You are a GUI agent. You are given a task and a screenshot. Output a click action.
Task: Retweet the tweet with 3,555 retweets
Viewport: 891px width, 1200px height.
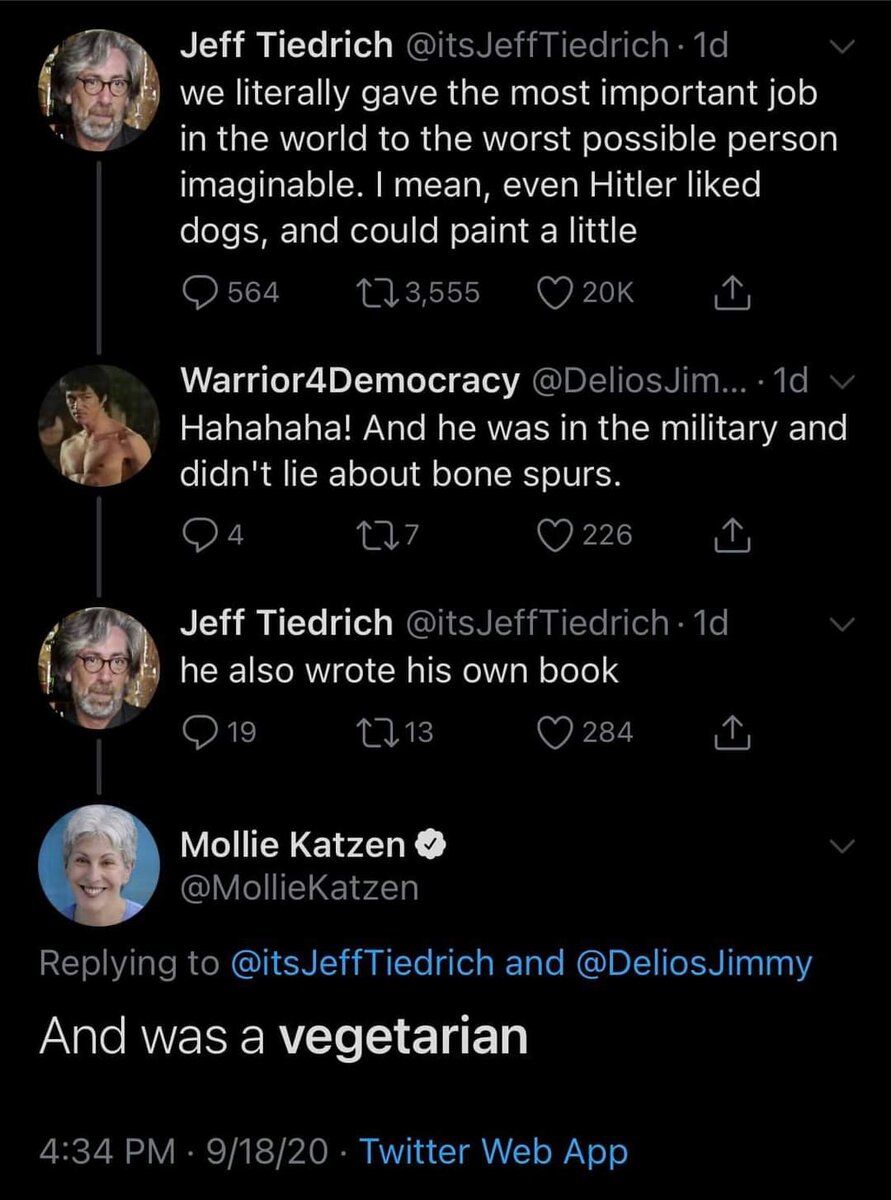(377, 292)
